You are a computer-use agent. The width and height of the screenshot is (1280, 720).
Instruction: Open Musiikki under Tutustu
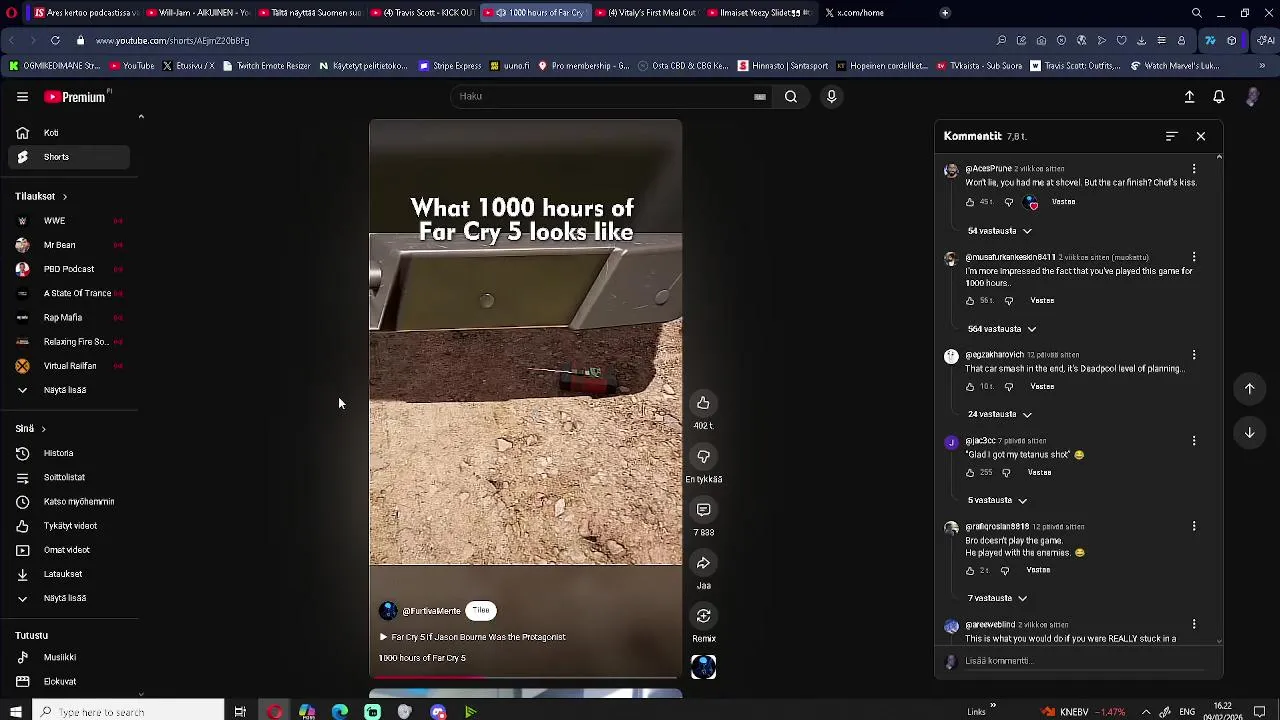pyautogui.click(x=68, y=657)
